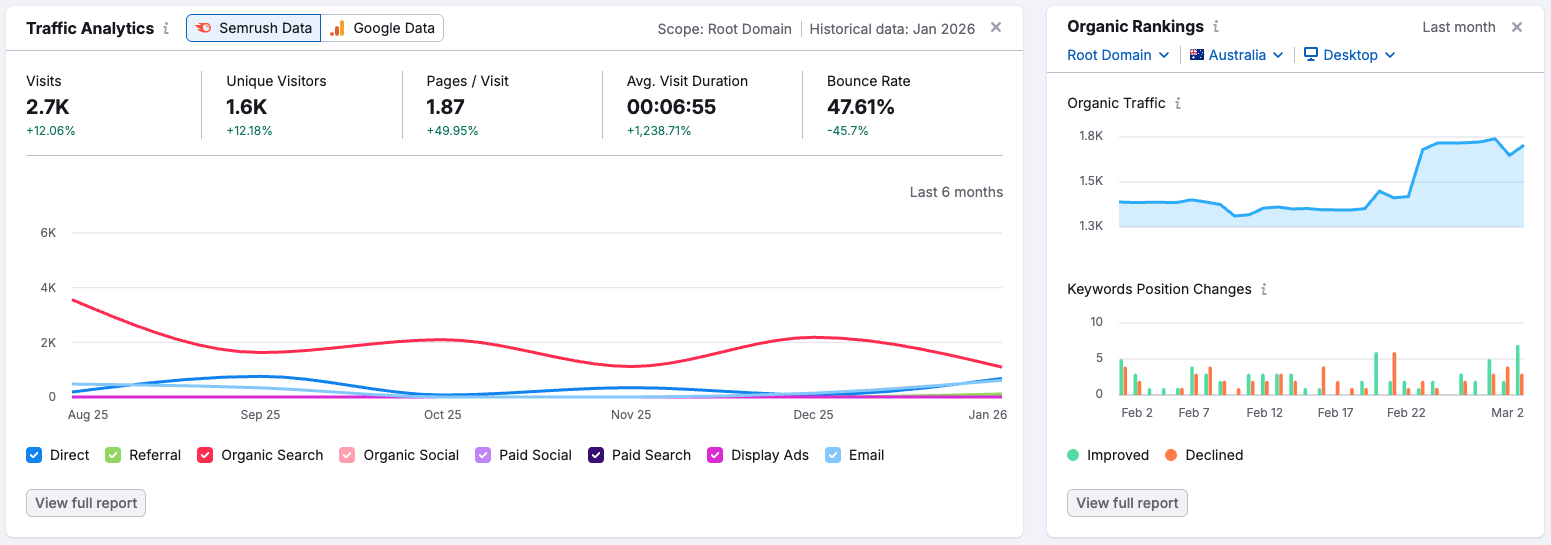Toggle the Paid Search checkbox
This screenshot has height=545, width=1551.
coord(596,455)
